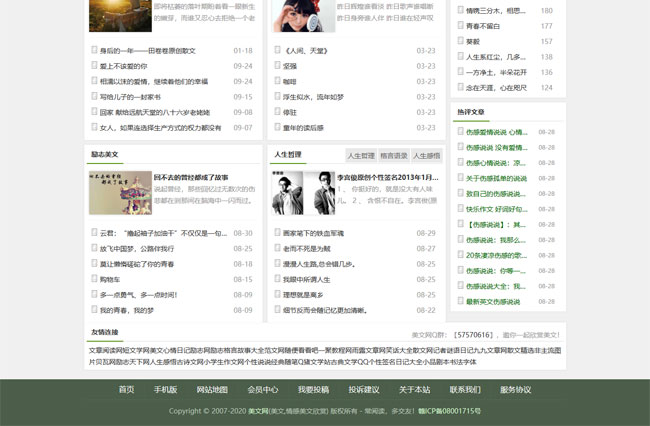Click the document icon beside 爱上不该爱的你
Viewport: 650px width, 426px height.
(94, 65)
